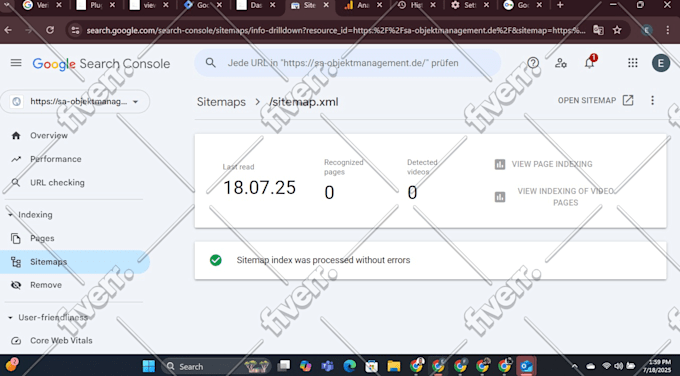Open the property selector dropdown

[75, 101]
